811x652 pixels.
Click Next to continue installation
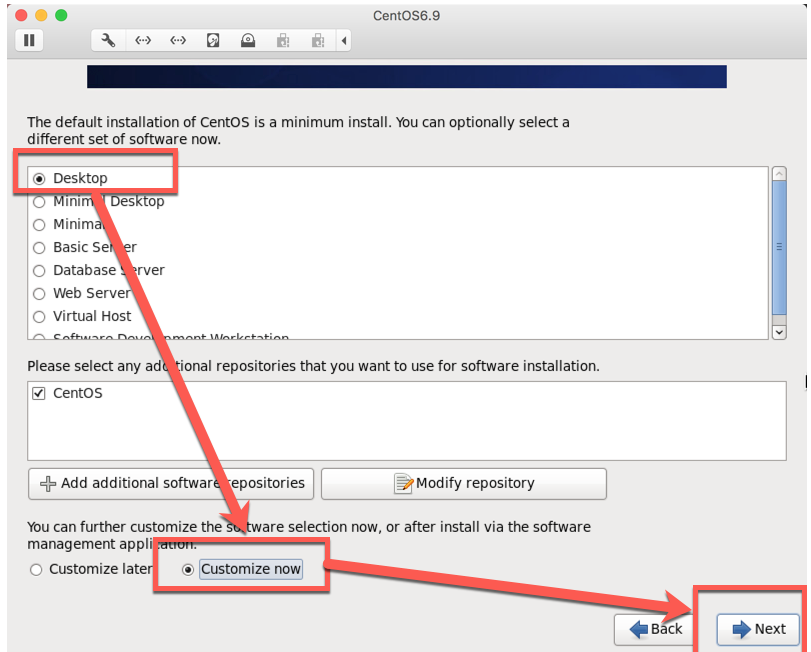pyautogui.click(x=758, y=629)
